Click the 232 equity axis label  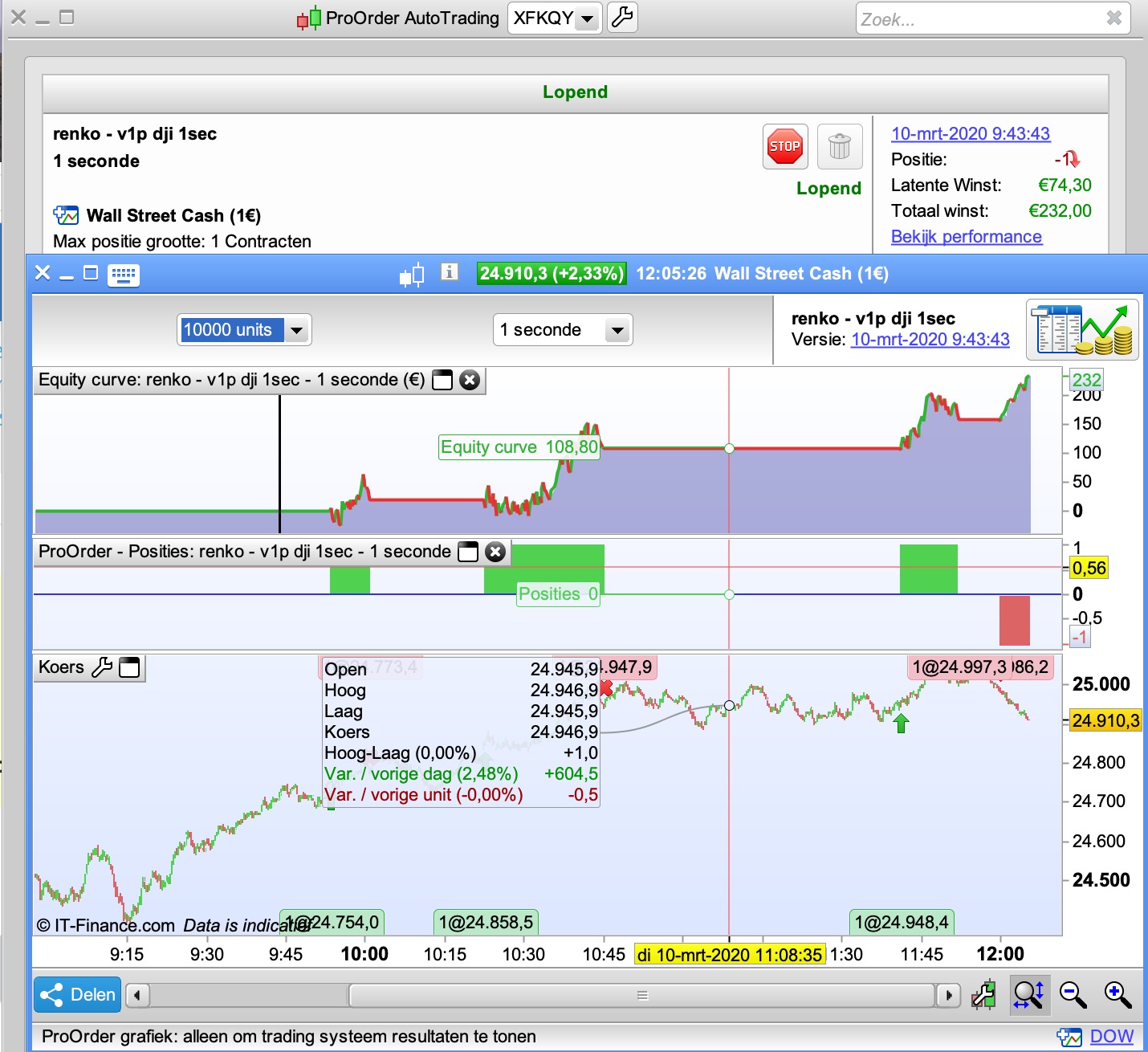click(x=1087, y=380)
